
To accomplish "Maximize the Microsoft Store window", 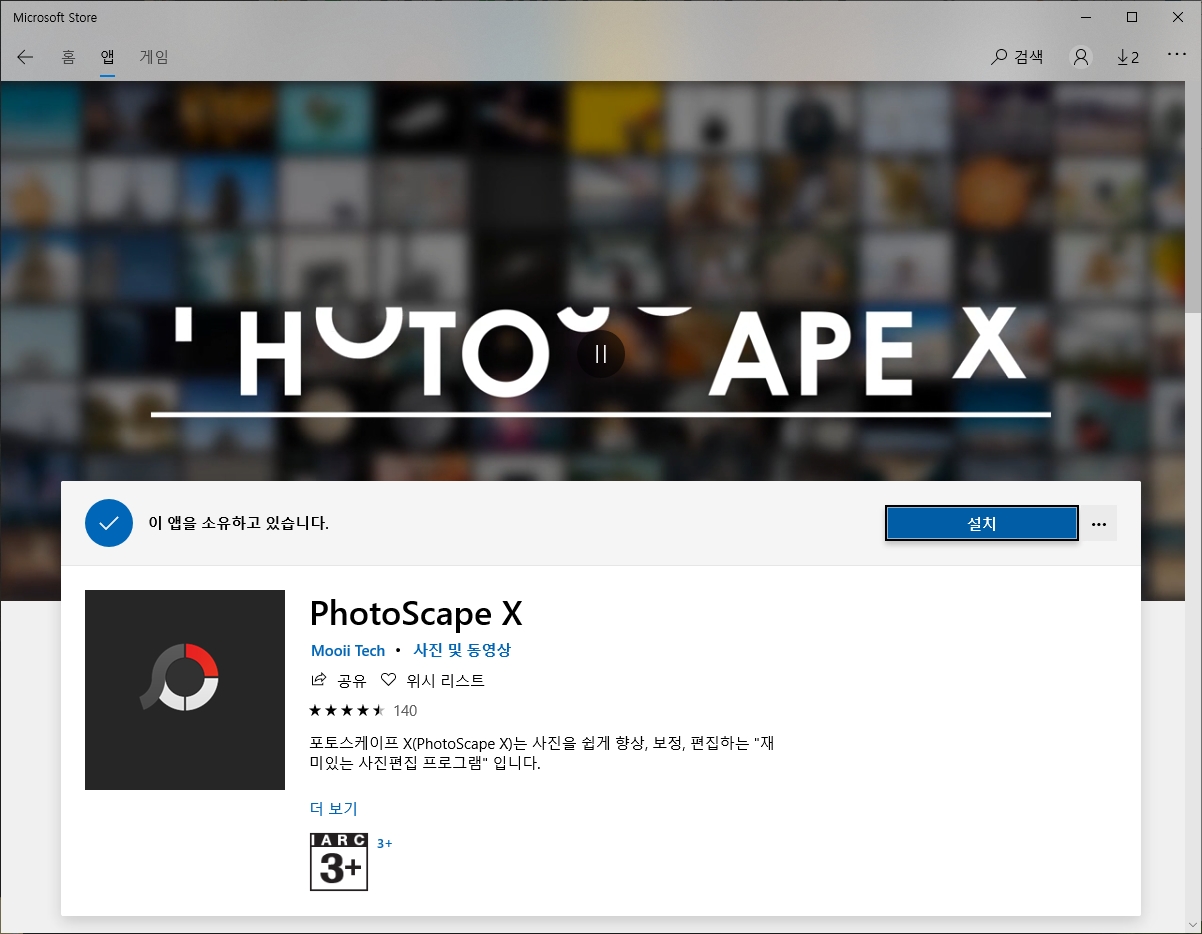I will 1132,17.
